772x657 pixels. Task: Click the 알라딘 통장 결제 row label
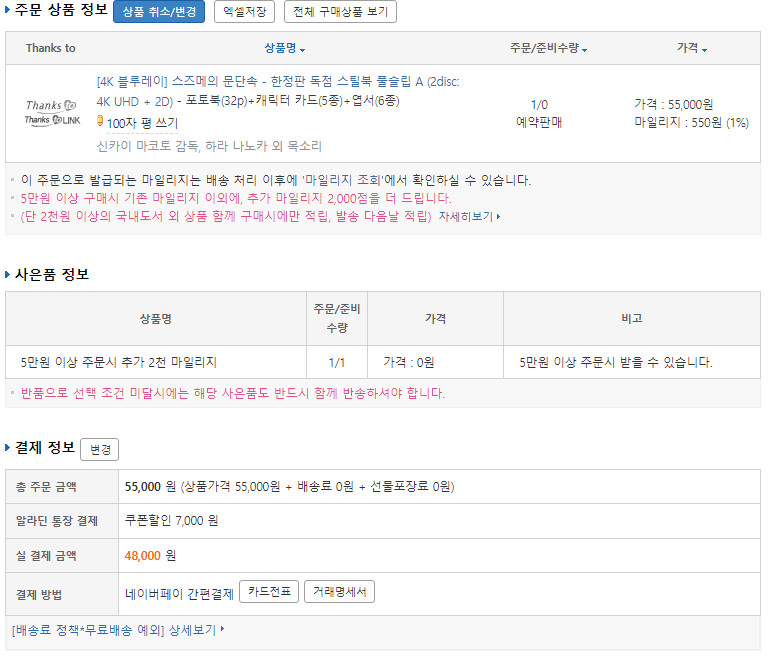pos(57,521)
